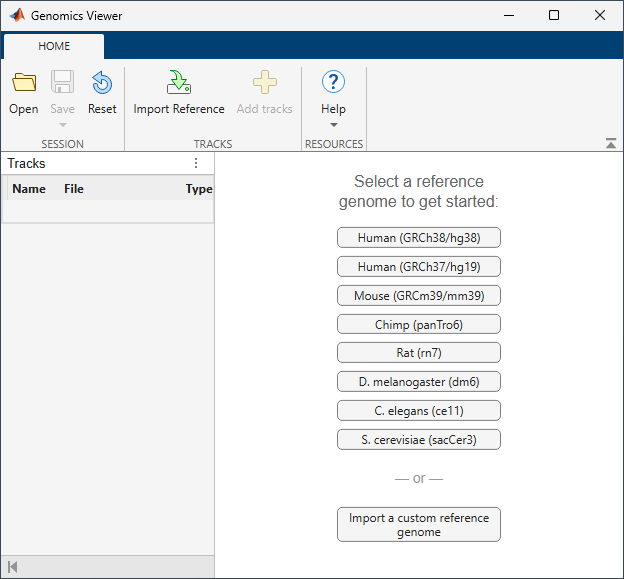Click the MATLAB logo in title bar
Screen dimensions: 624x579
(x=17, y=16)
